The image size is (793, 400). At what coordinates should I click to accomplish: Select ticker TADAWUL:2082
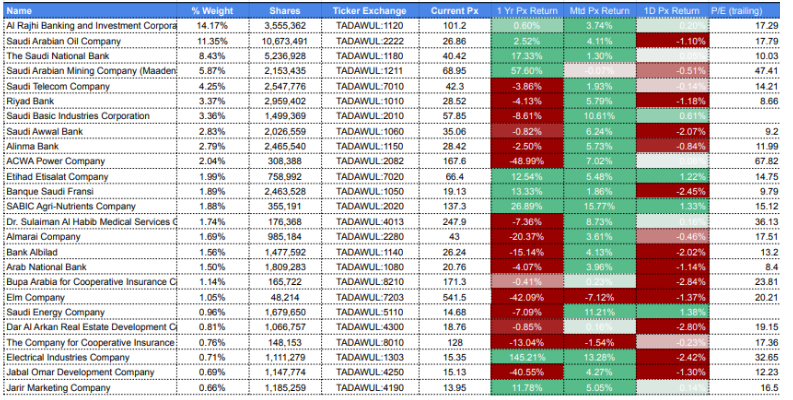coord(370,161)
